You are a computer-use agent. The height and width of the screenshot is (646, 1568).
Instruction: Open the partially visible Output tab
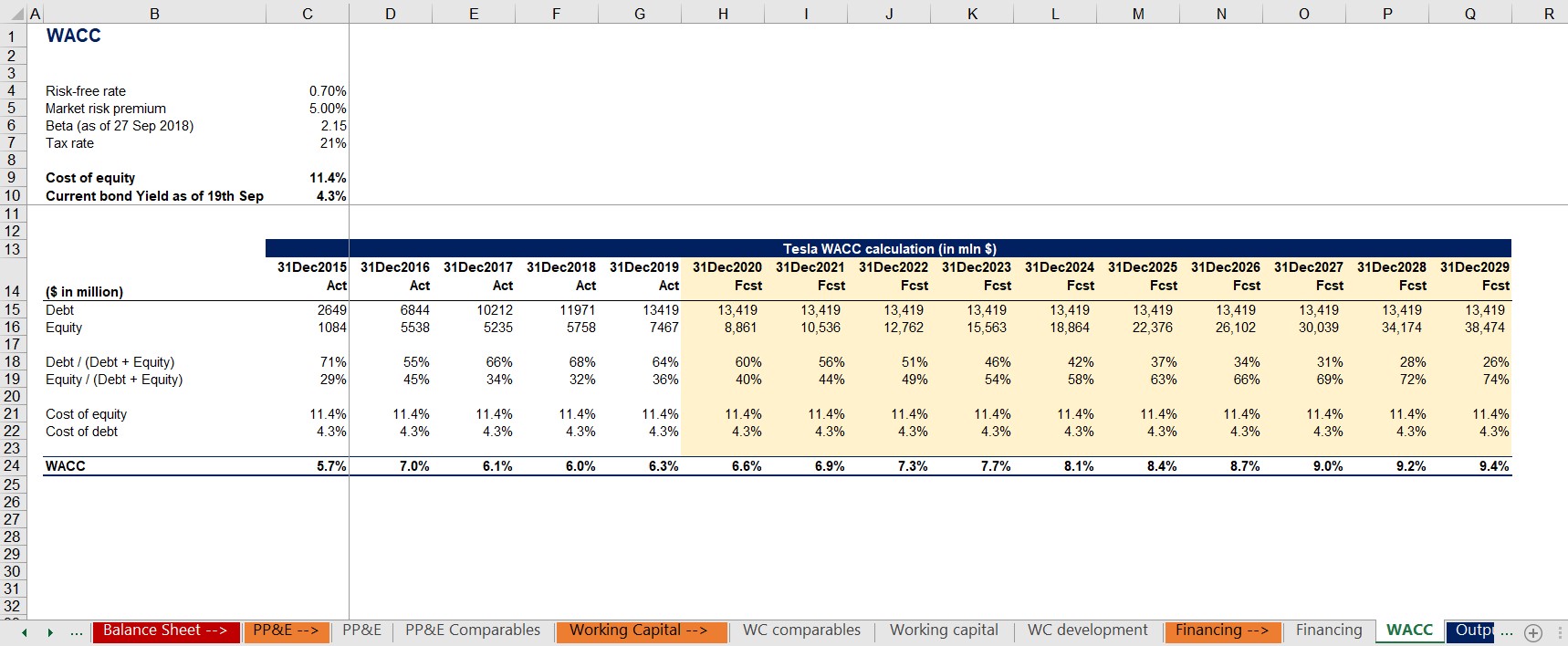(1471, 630)
